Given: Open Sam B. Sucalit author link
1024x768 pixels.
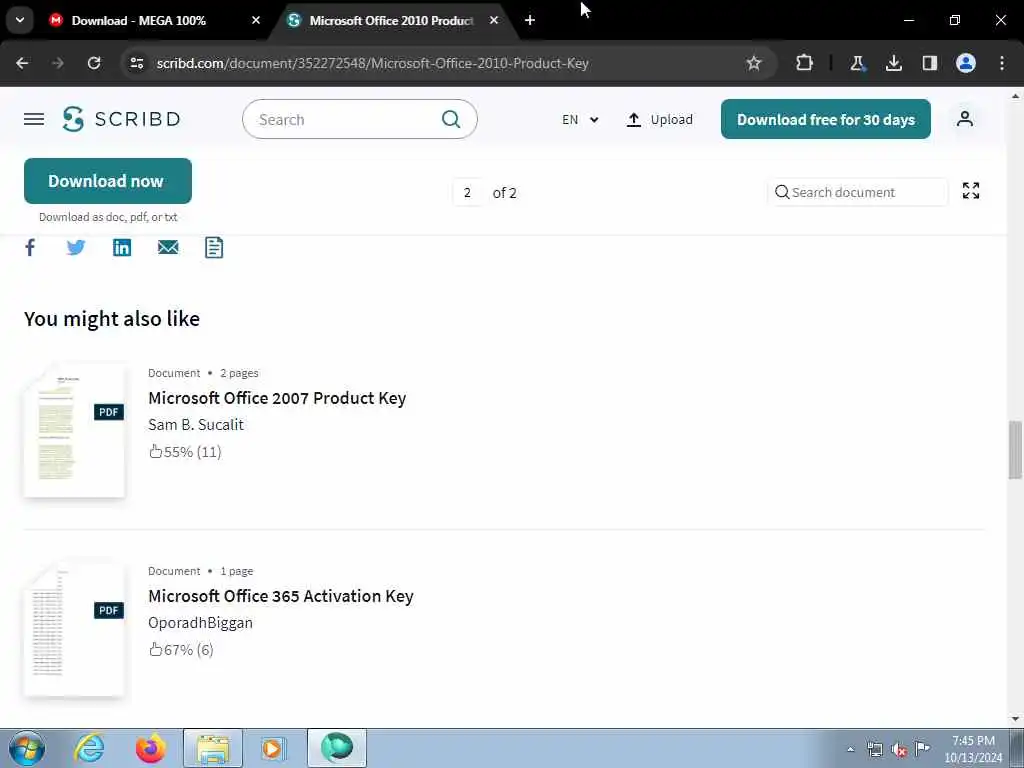Looking at the screenshot, I should tap(196, 424).
